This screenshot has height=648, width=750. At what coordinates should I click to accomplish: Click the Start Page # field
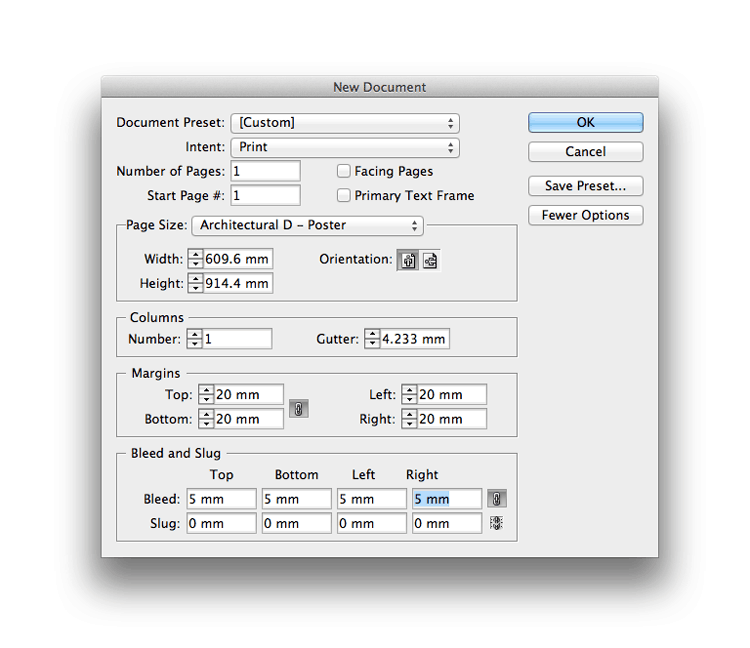tap(265, 196)
